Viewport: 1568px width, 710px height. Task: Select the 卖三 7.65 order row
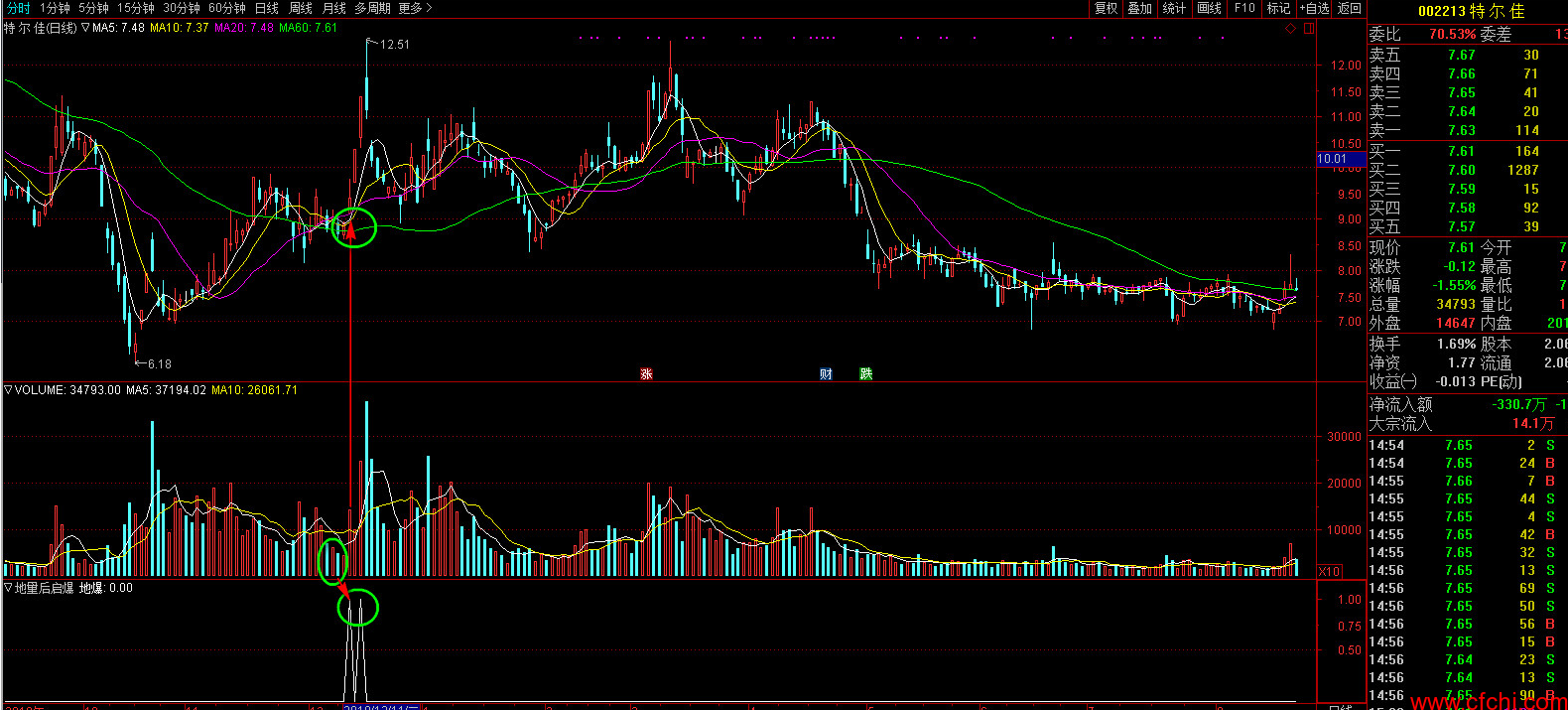[1468, 92]
